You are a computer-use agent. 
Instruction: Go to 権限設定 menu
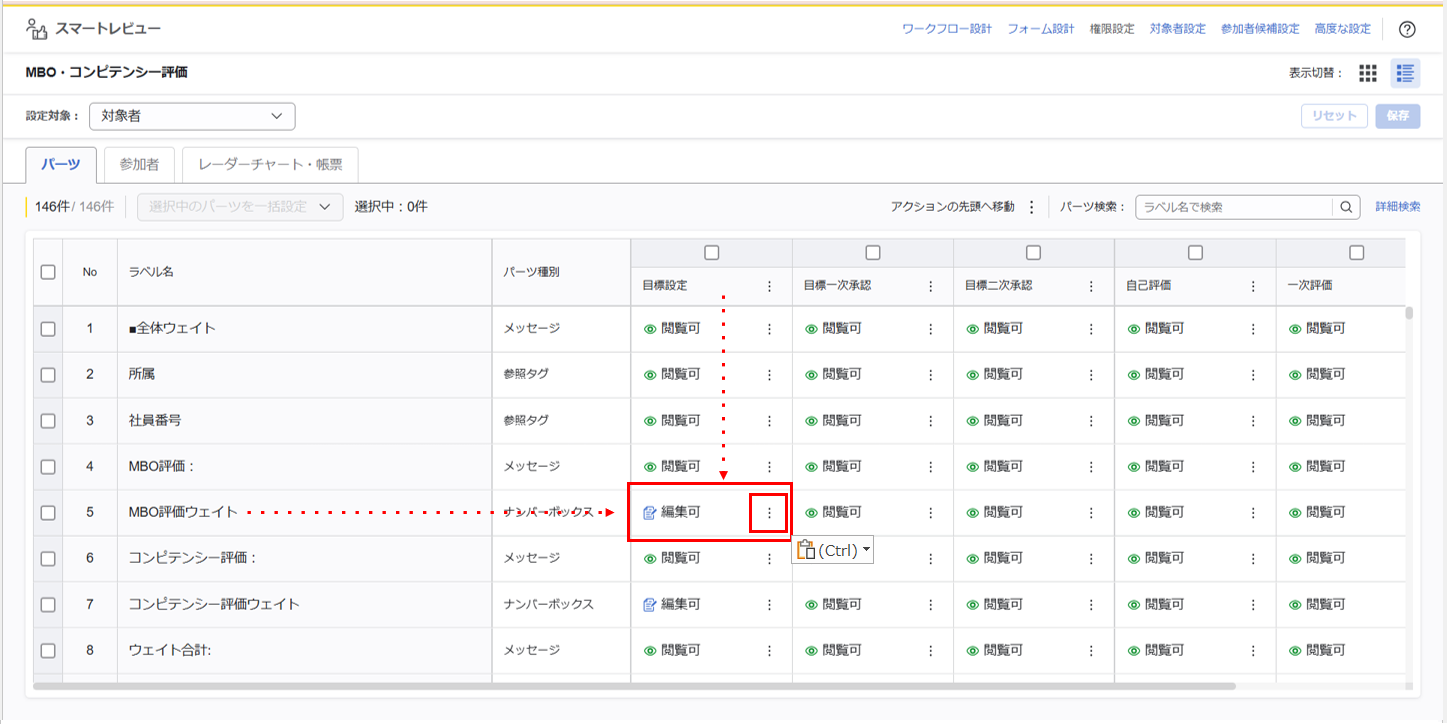pyautogui.click(x=1112, y=29)
